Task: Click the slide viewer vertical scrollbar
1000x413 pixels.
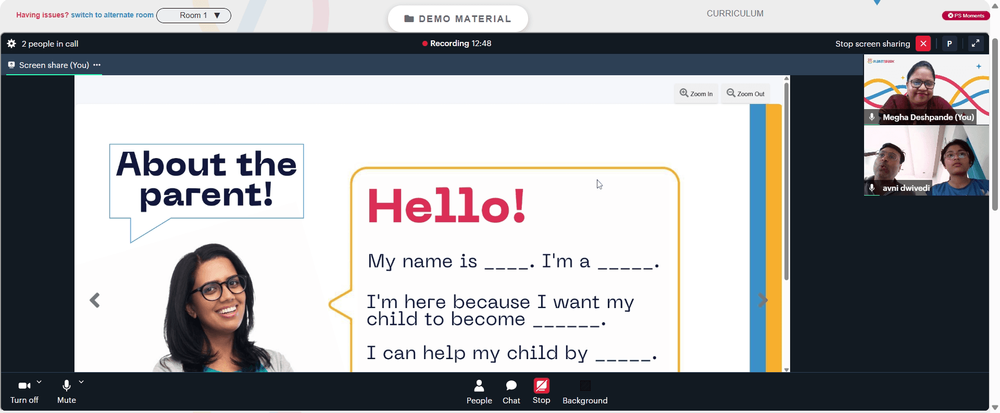Action: click(786, 180)
